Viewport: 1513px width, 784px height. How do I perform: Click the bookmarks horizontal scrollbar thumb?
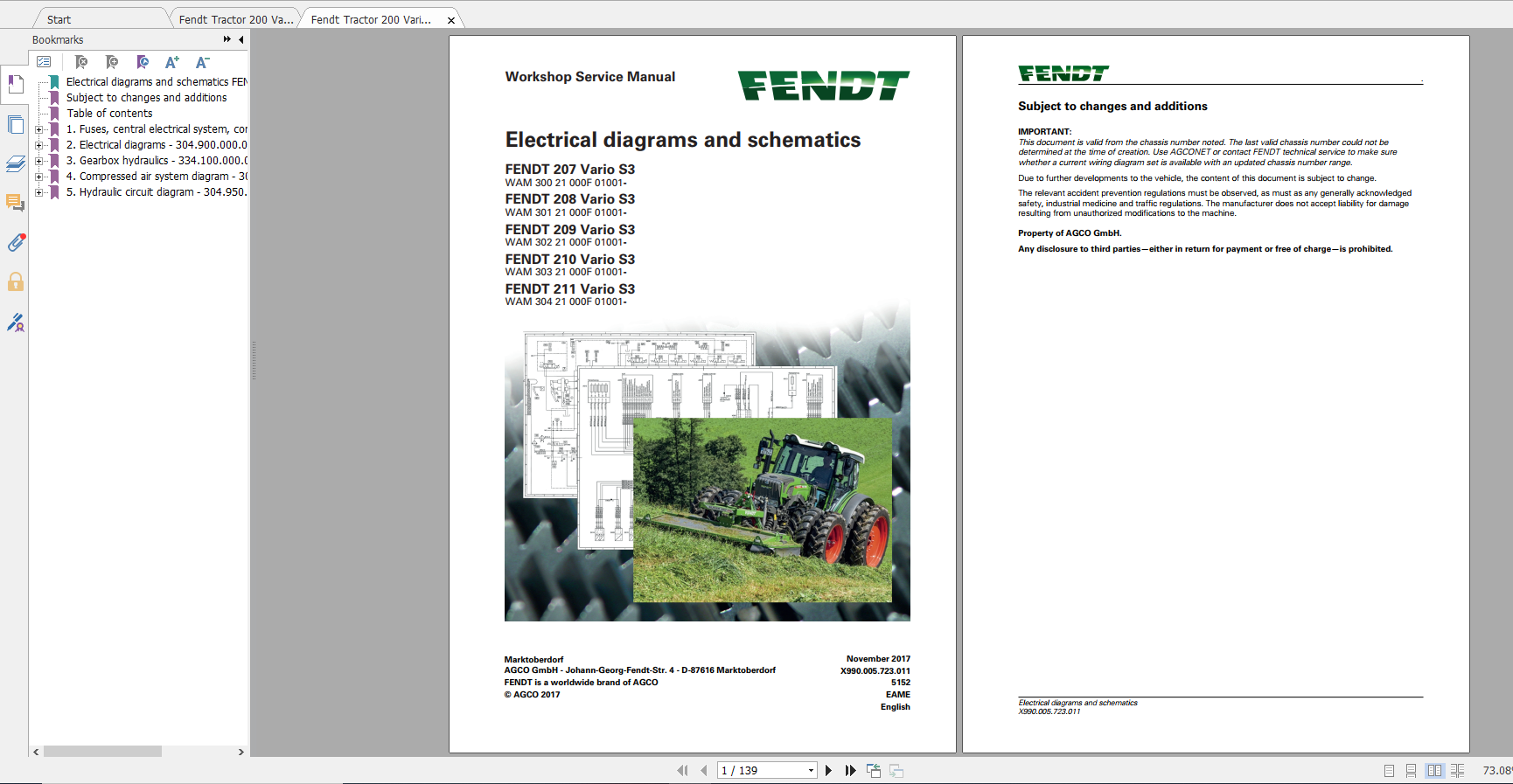pos(102,752)
